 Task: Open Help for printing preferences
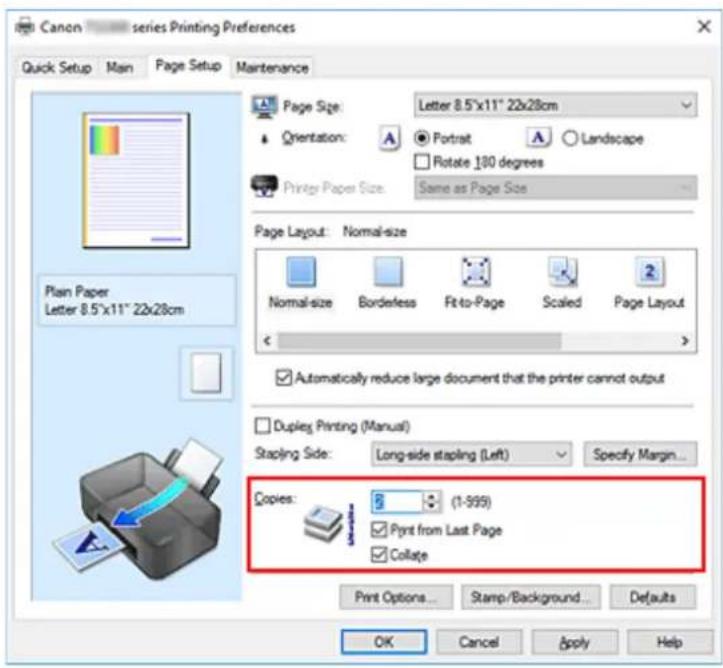pos(670,642)
